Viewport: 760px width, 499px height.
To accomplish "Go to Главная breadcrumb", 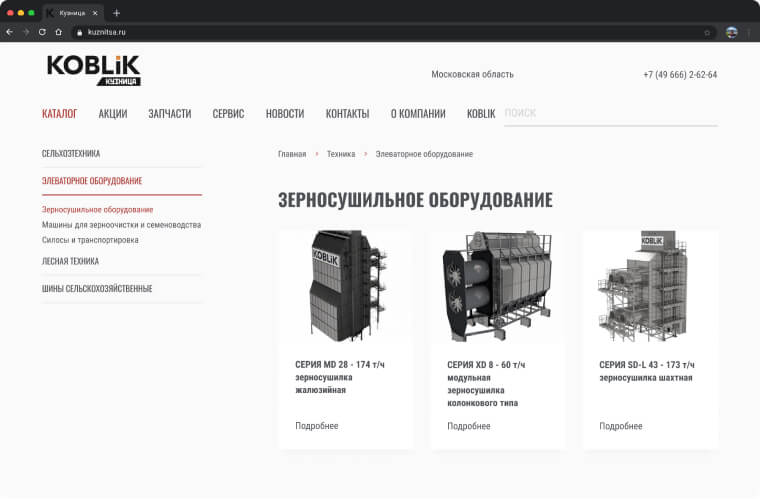I will click(x=292, y=154).
